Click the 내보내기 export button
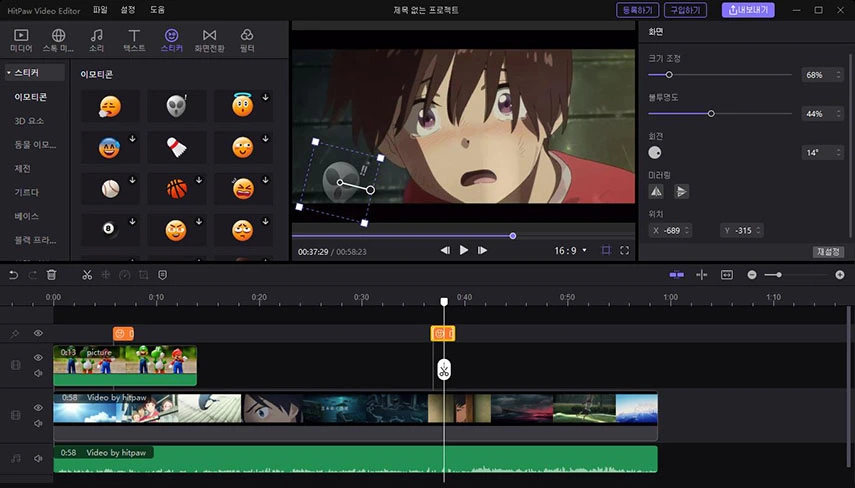Viewport: 855px width, 488px height. coord(748,10)
